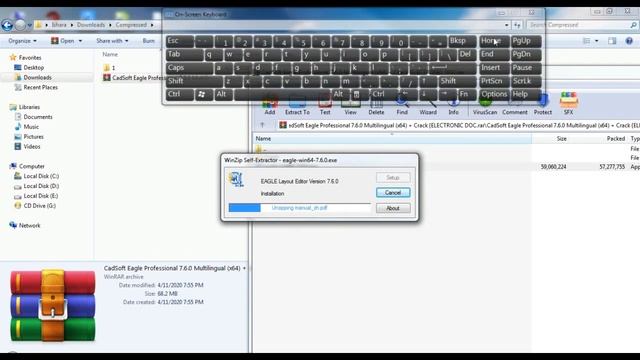This screenshot has height=360, width=640.
Task: Expand the change-view dropdown arrow in Explorer
Action: coord(597,41)
